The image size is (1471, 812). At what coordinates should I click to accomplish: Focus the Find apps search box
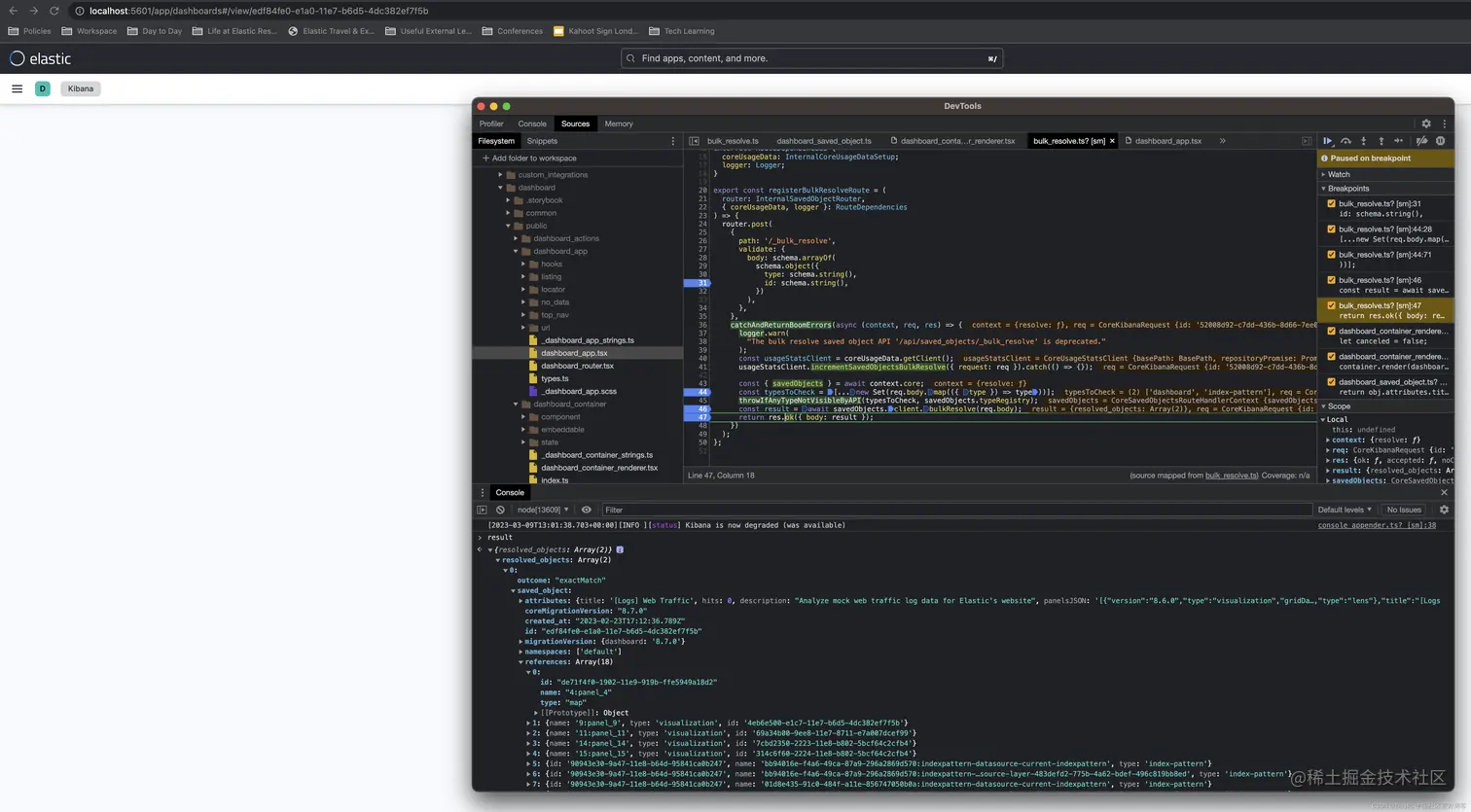click(811, 58)
